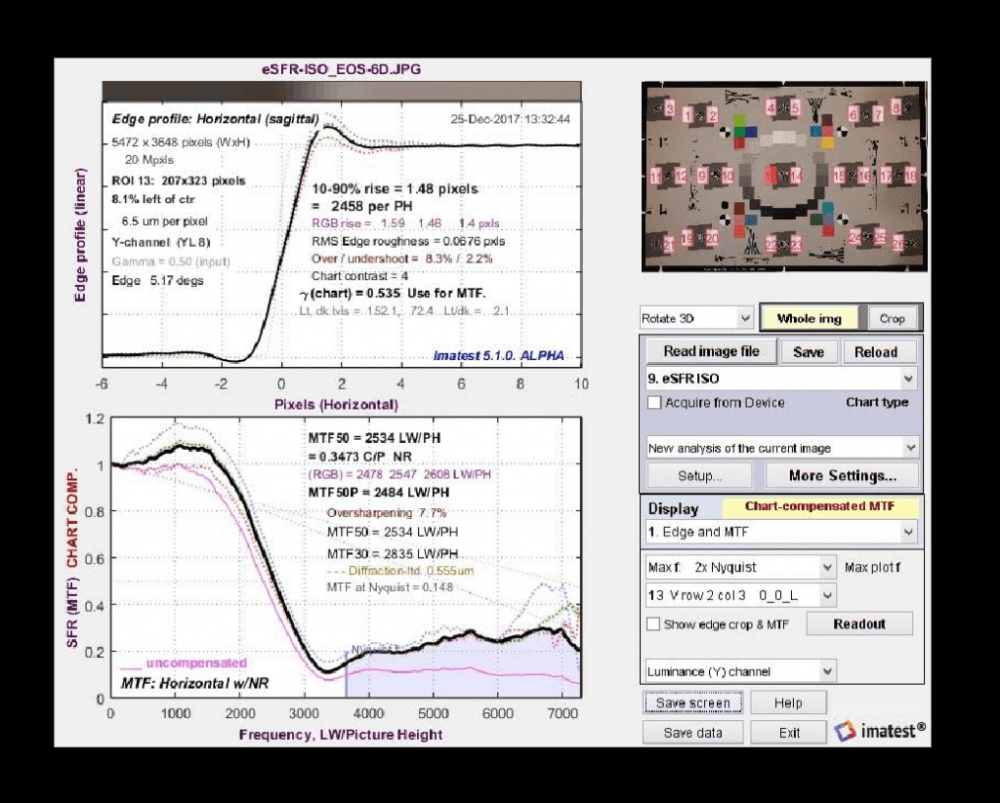Switch to Crop view mode

point(892,318)
